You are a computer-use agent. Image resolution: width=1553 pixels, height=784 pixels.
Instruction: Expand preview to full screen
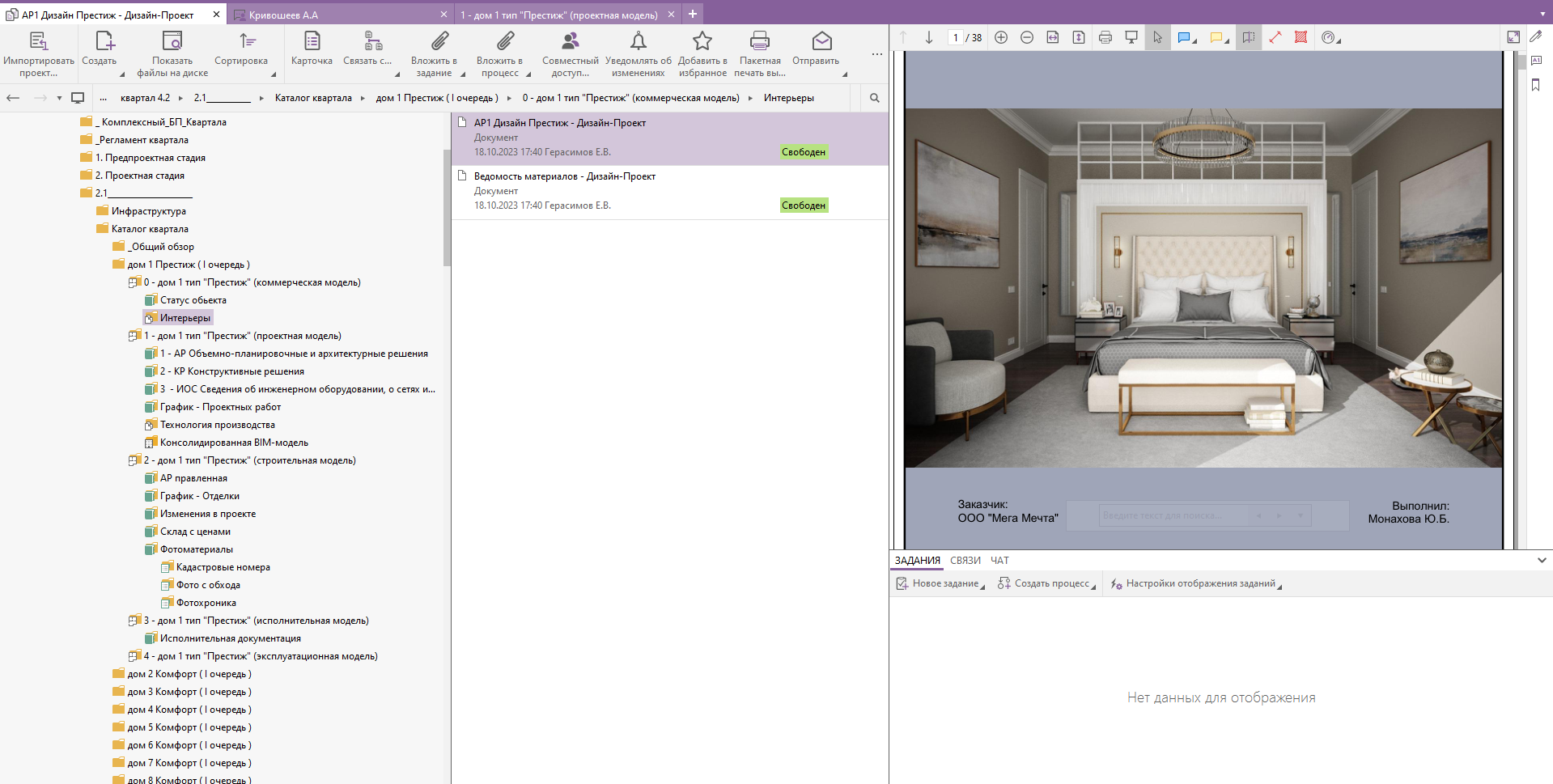1513,37
